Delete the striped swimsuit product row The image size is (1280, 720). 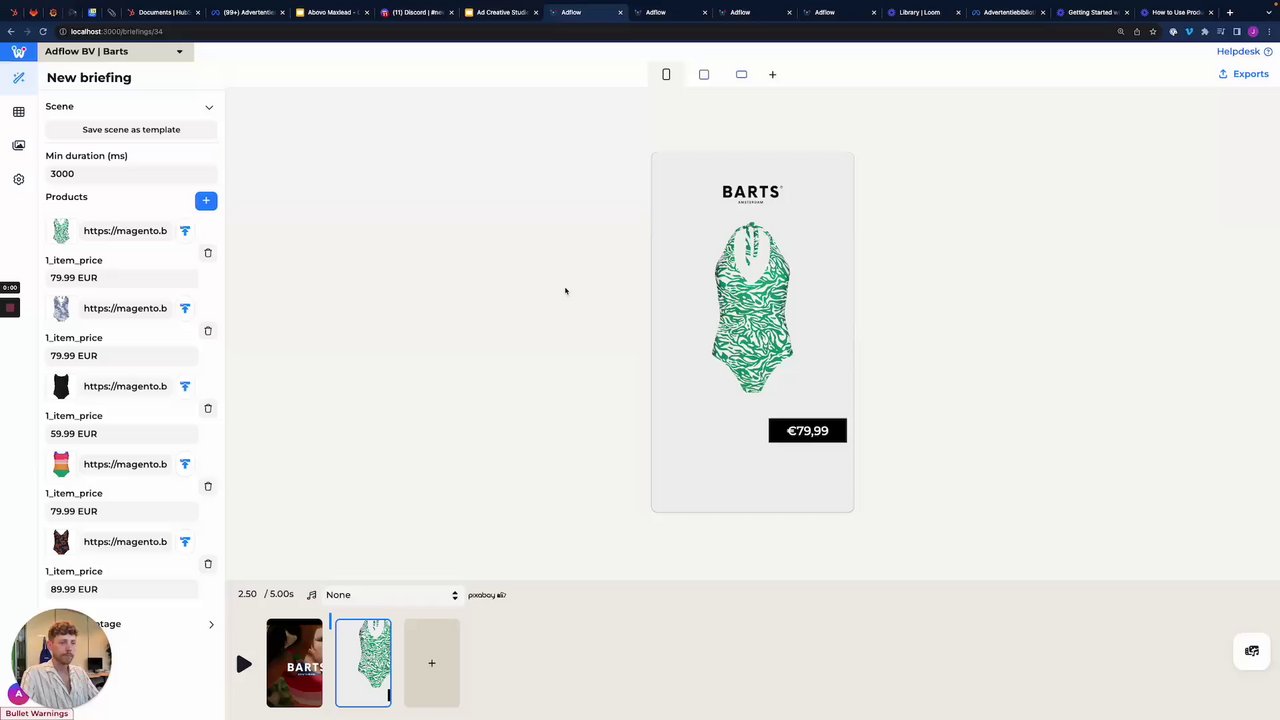(208, 486)
